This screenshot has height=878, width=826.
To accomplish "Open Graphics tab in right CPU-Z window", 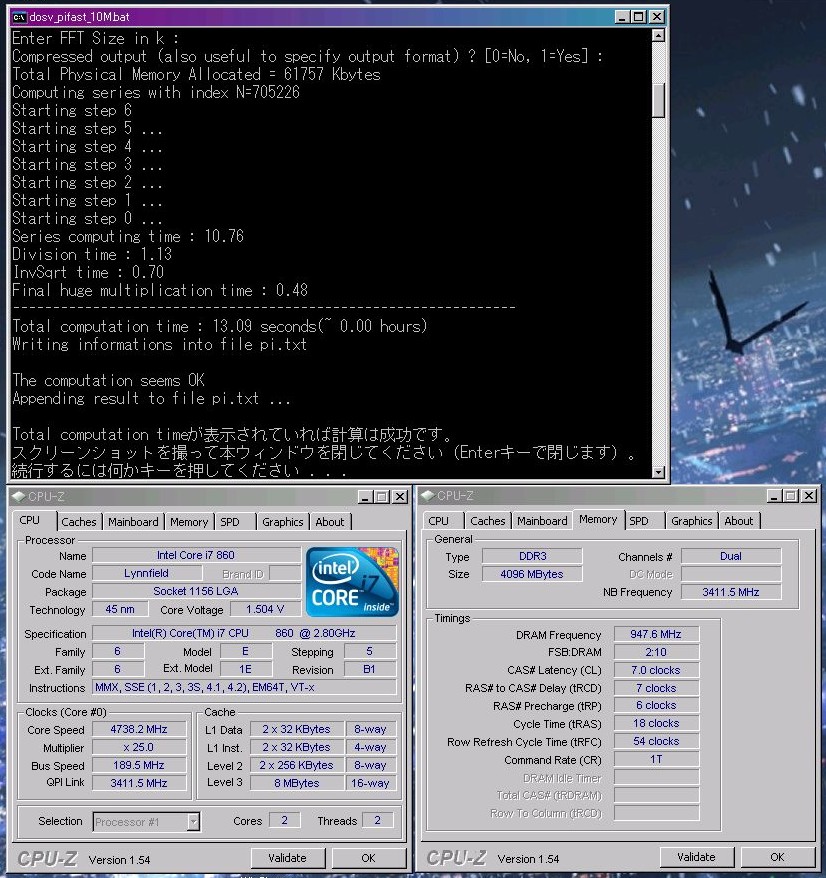I will (692, 521).
